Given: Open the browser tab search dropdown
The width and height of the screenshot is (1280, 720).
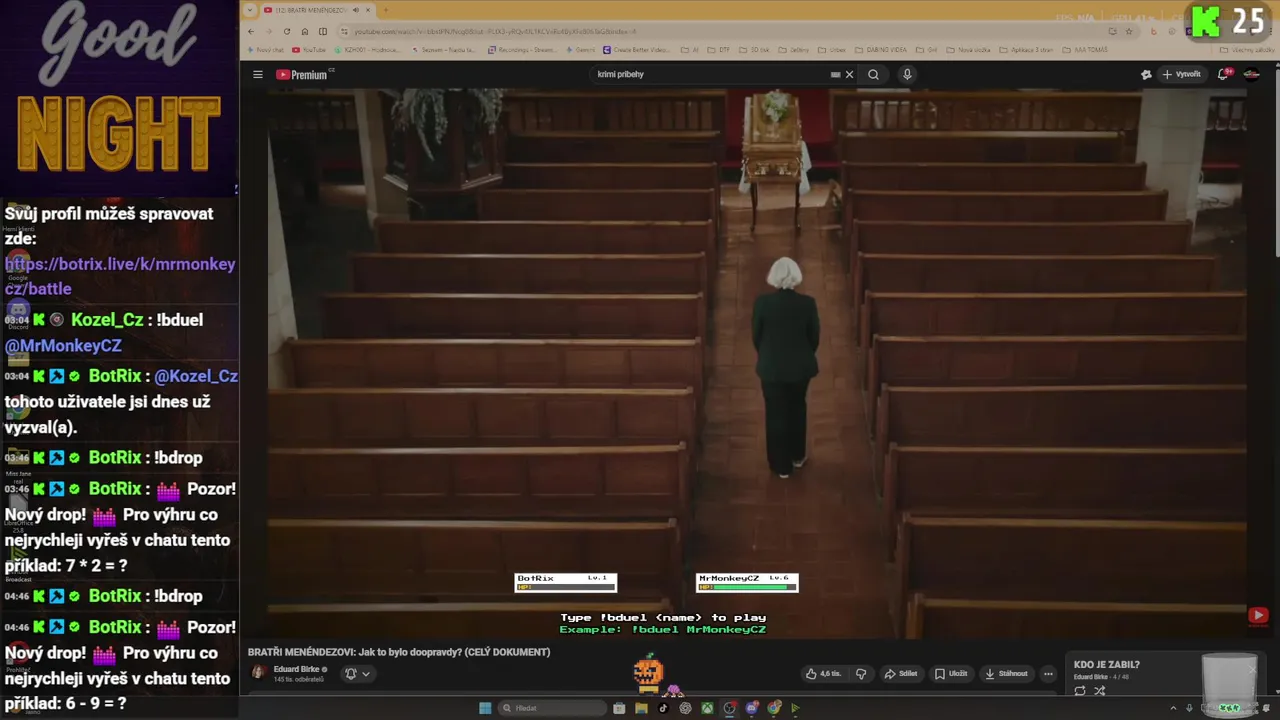Looking at the screenshot, I should pyautogui.click(x=251, y=10).
